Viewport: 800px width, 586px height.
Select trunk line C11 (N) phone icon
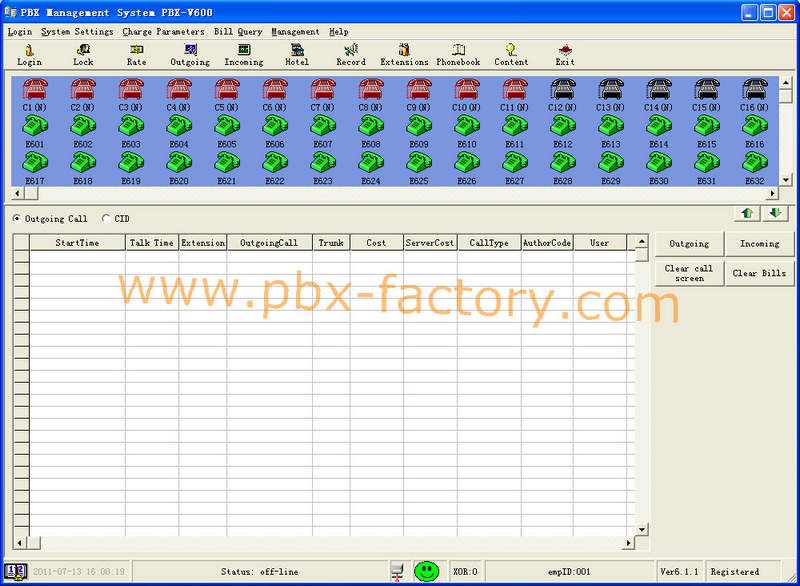pyautogui.click(x=514, y=89)
